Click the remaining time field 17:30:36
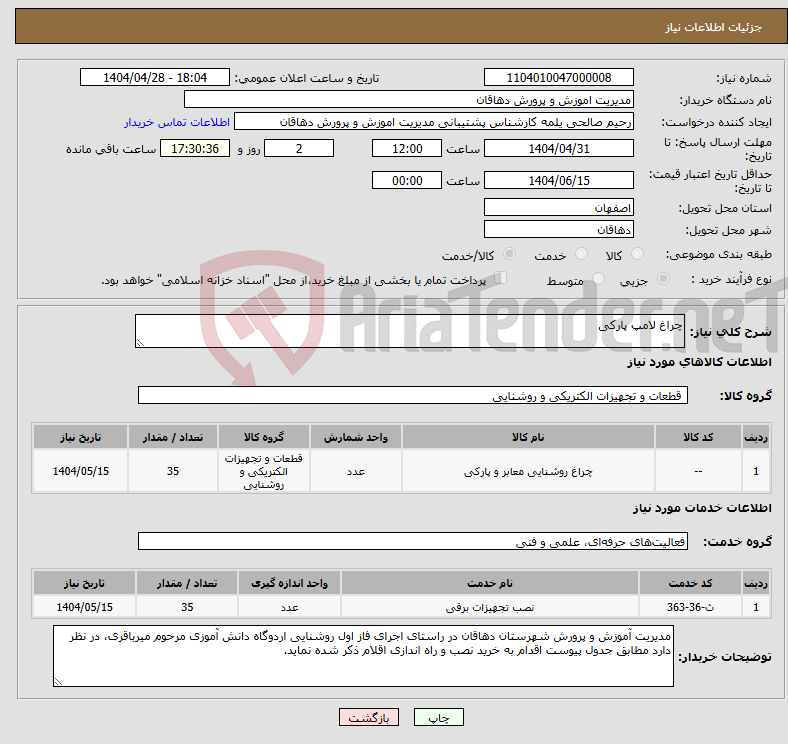The height and width of the screenshot is (744, 788). [x=195, y=148]
